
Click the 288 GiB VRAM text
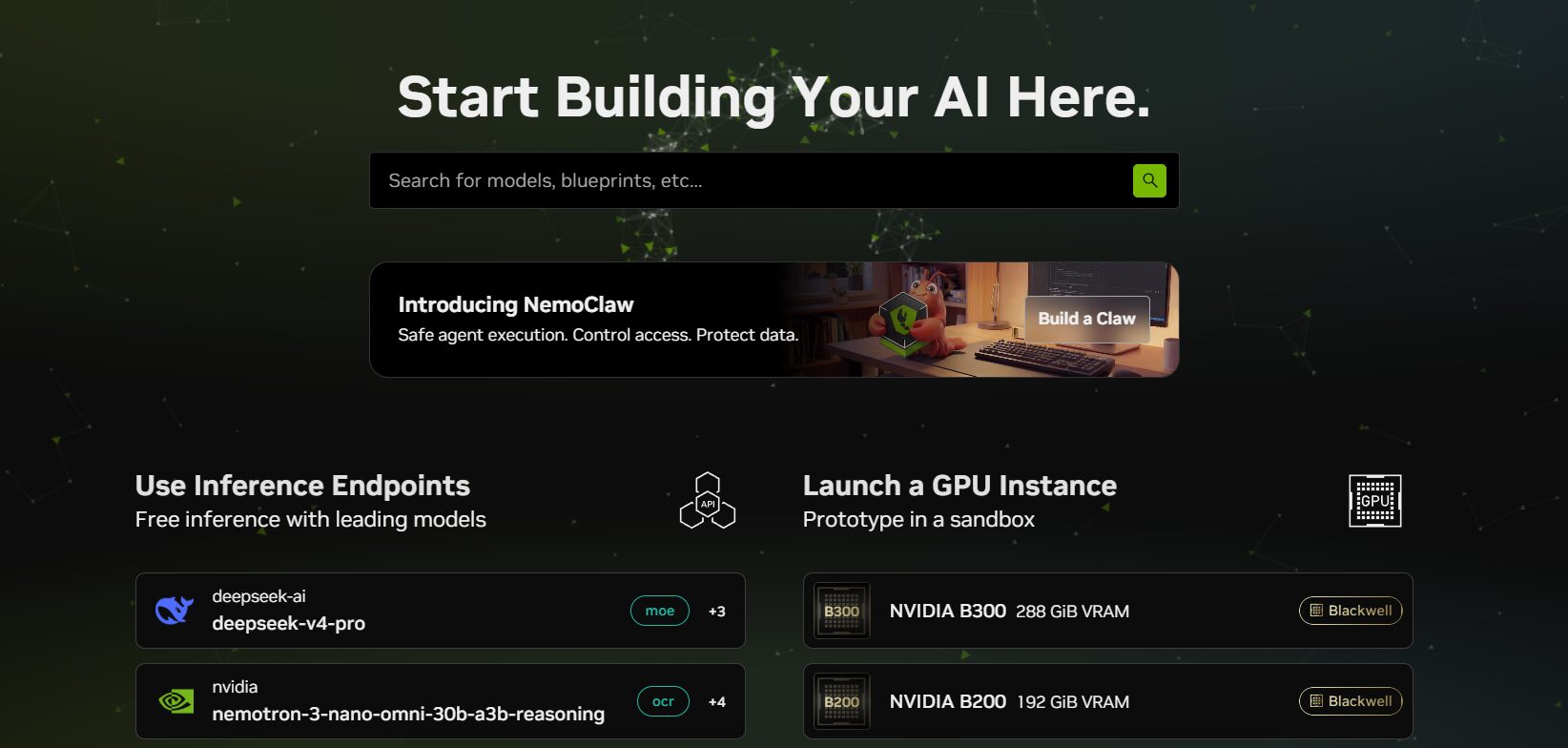(x=1073, y=612)
